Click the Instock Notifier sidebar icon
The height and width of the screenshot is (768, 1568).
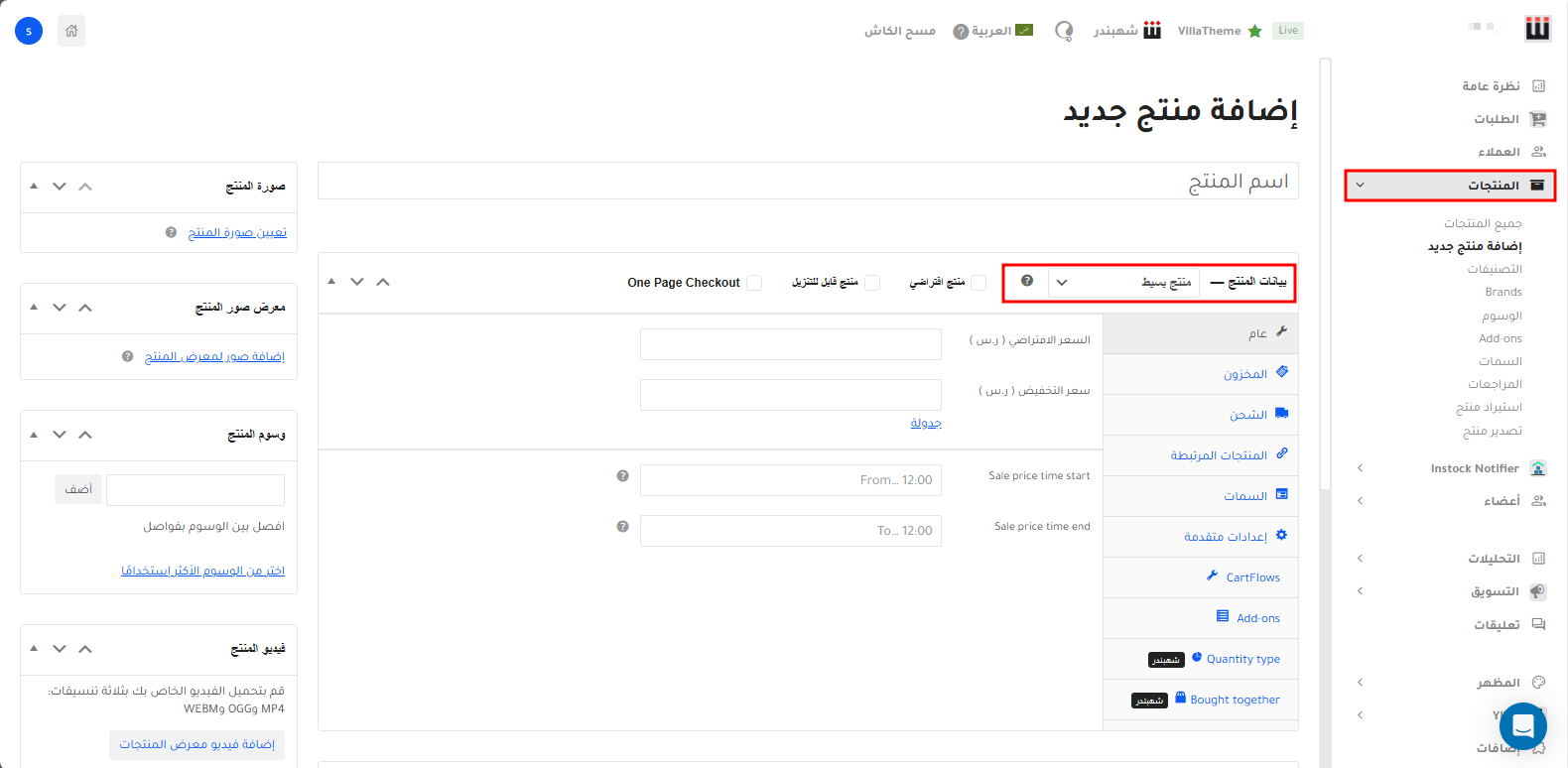coord(1538,468)
